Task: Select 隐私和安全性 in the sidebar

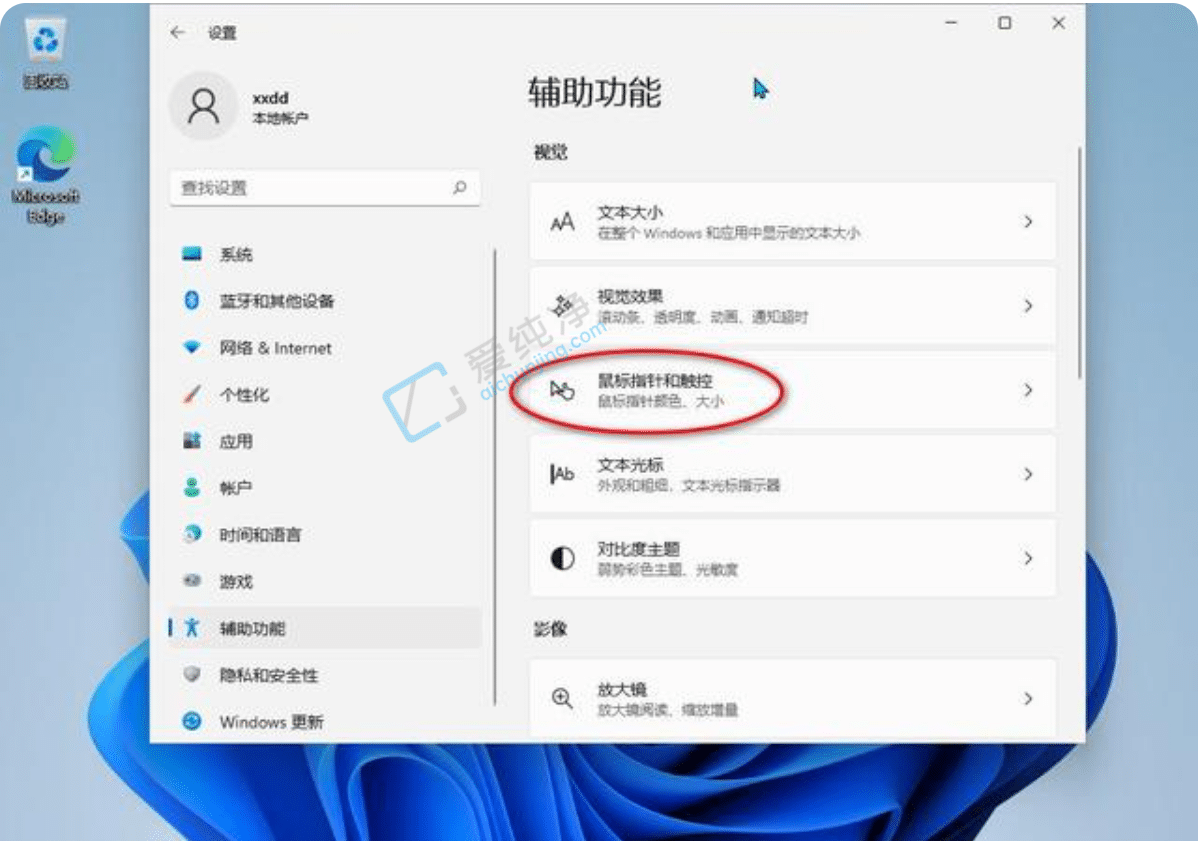Action: pyautogui.click(x=192, y=675)
